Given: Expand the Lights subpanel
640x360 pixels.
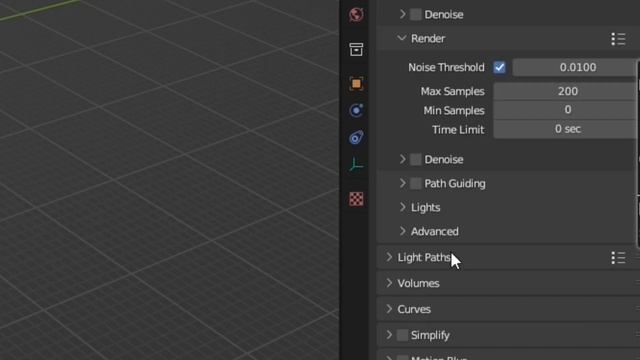Looking at the screenshot, I should click(402, 207).
